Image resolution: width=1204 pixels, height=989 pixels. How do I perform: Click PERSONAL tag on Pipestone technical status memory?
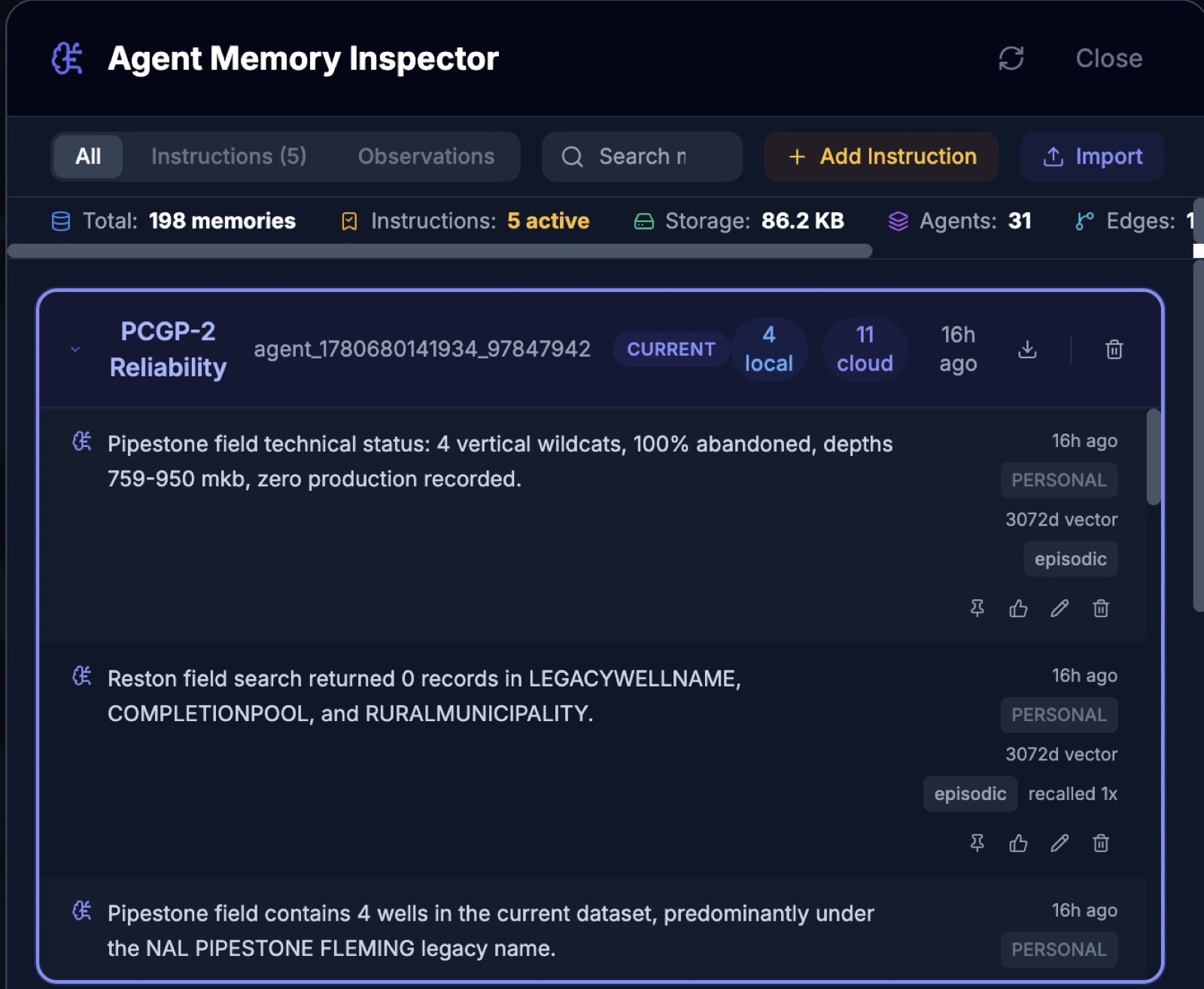(1059, 480)
